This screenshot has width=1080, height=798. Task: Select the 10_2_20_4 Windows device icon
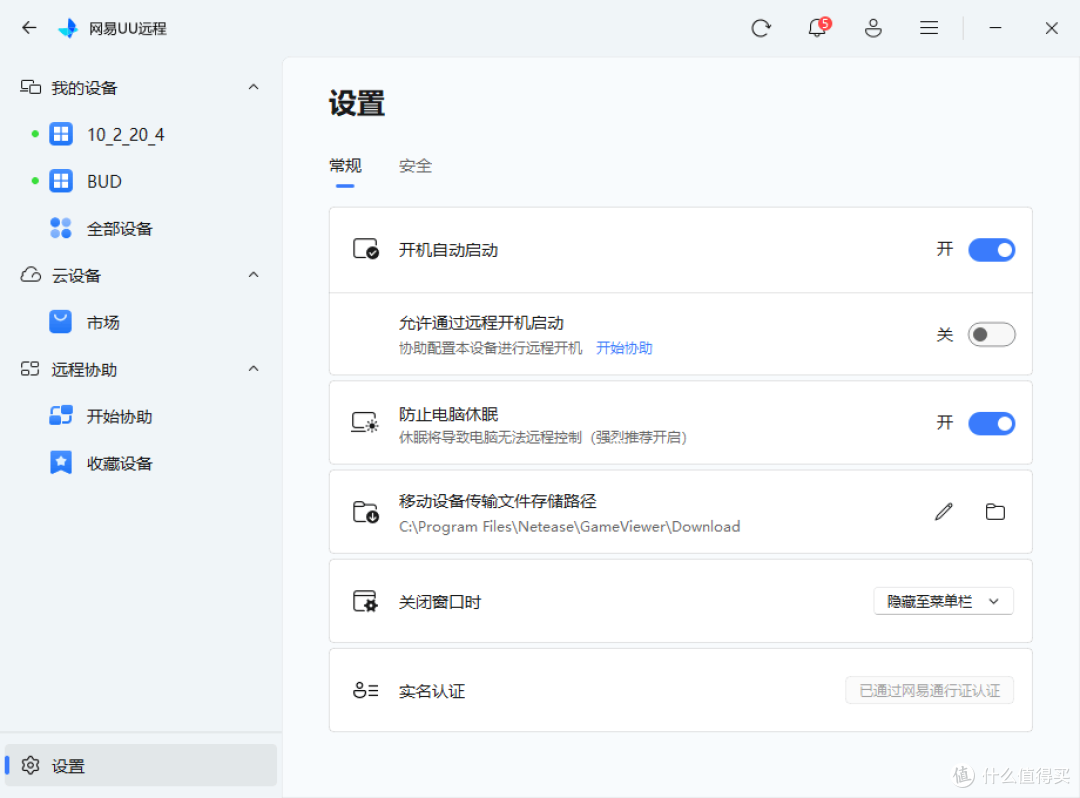pyautogui.click(x=61, y=134)
